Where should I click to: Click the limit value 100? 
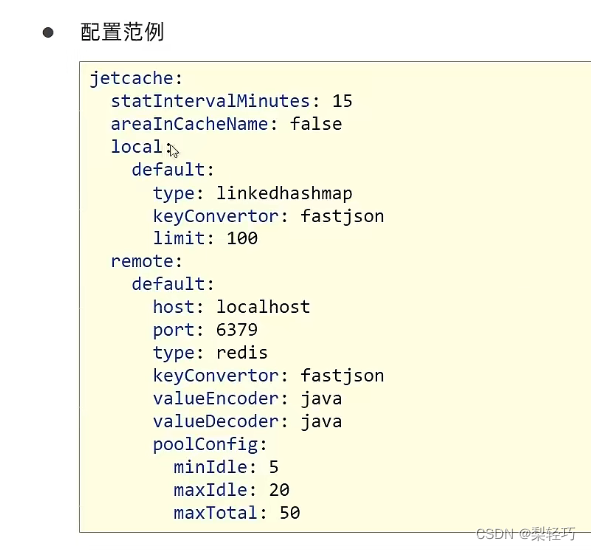coord(242,238)
